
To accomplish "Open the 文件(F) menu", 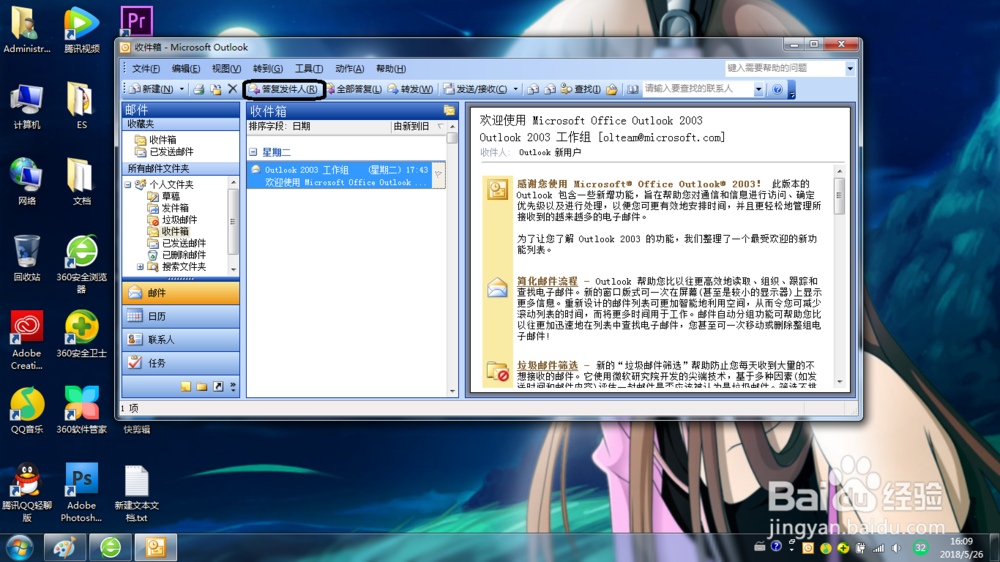I will pyautogui.click(x=145, y=68).
